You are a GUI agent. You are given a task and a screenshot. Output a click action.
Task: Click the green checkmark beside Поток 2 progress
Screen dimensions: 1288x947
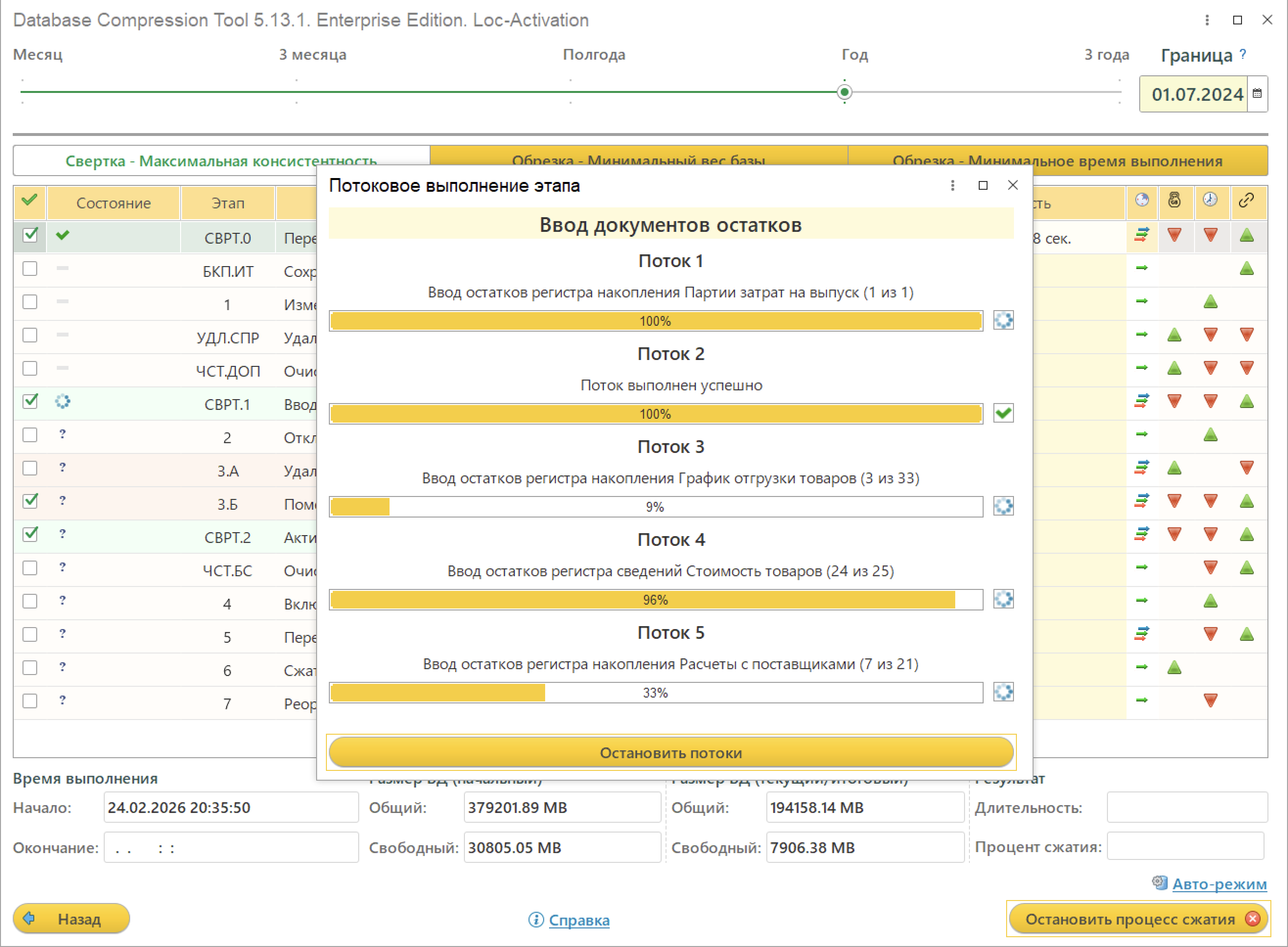[1003, 413]
